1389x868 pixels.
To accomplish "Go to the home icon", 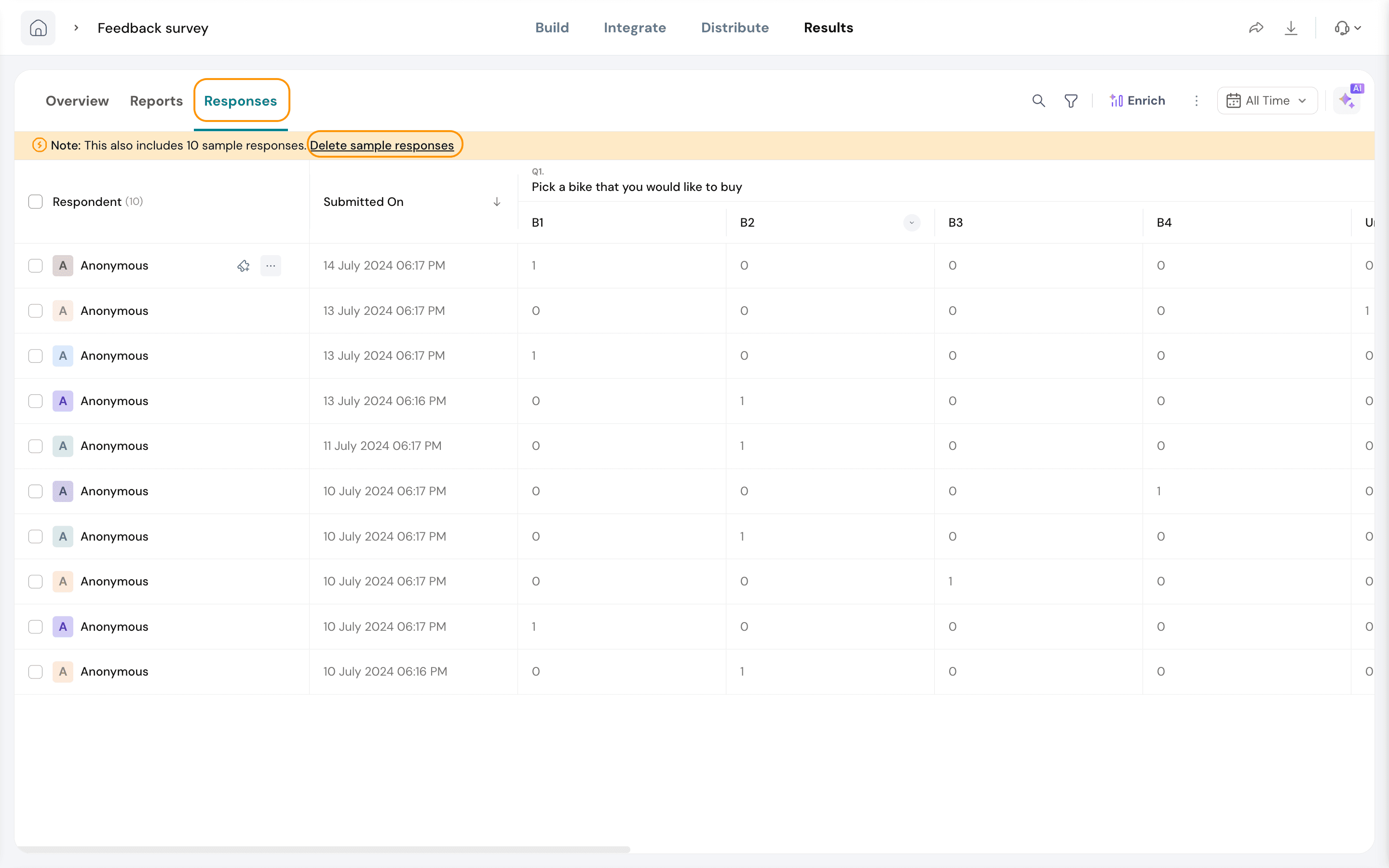I will pyautogui.click(x=38, y=27).
